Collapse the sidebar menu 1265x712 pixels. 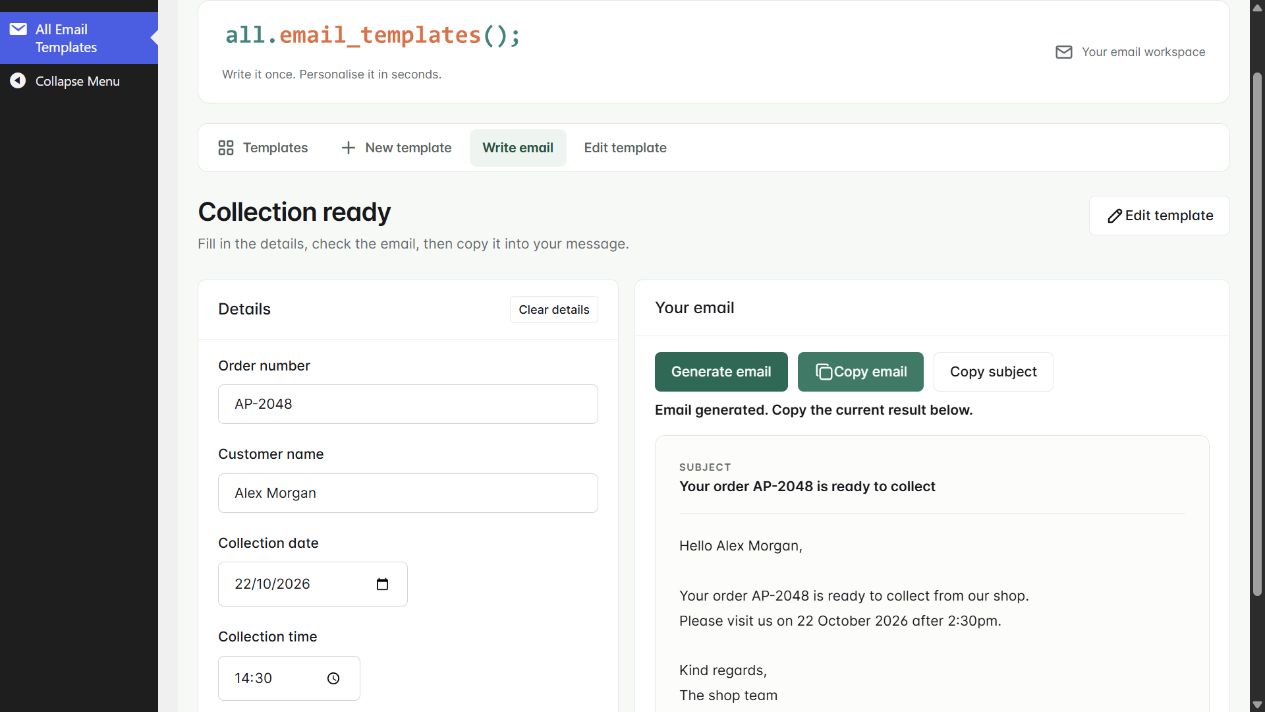79,81
